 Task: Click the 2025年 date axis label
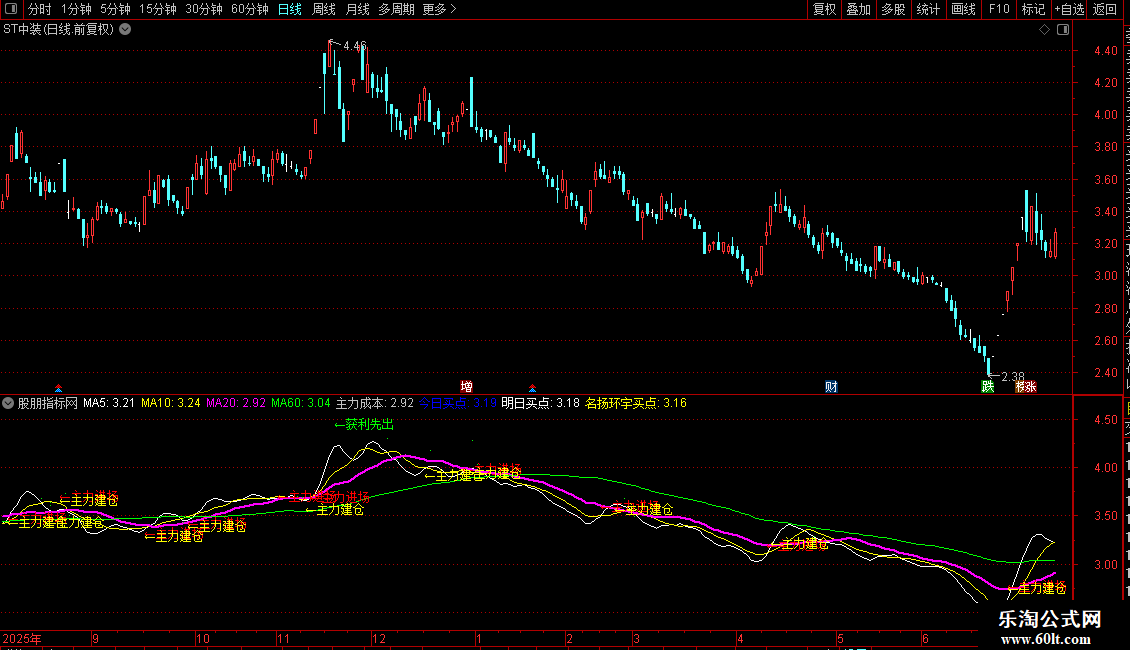point(22,639)
